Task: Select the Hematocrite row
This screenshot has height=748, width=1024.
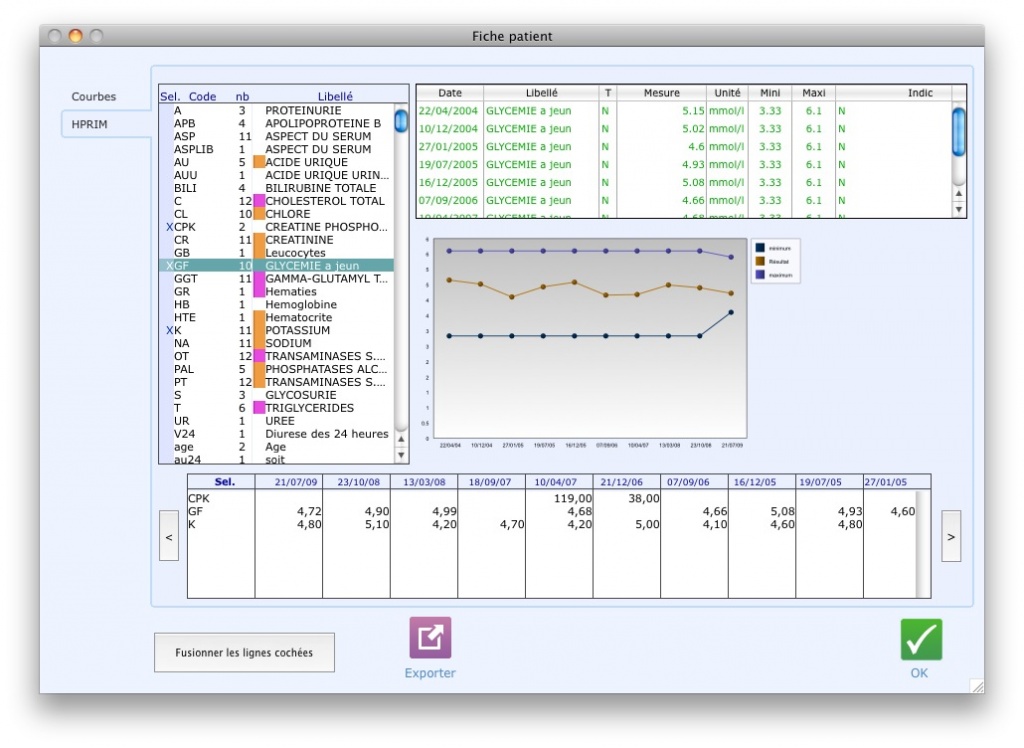Action: (x=276, y=317)
